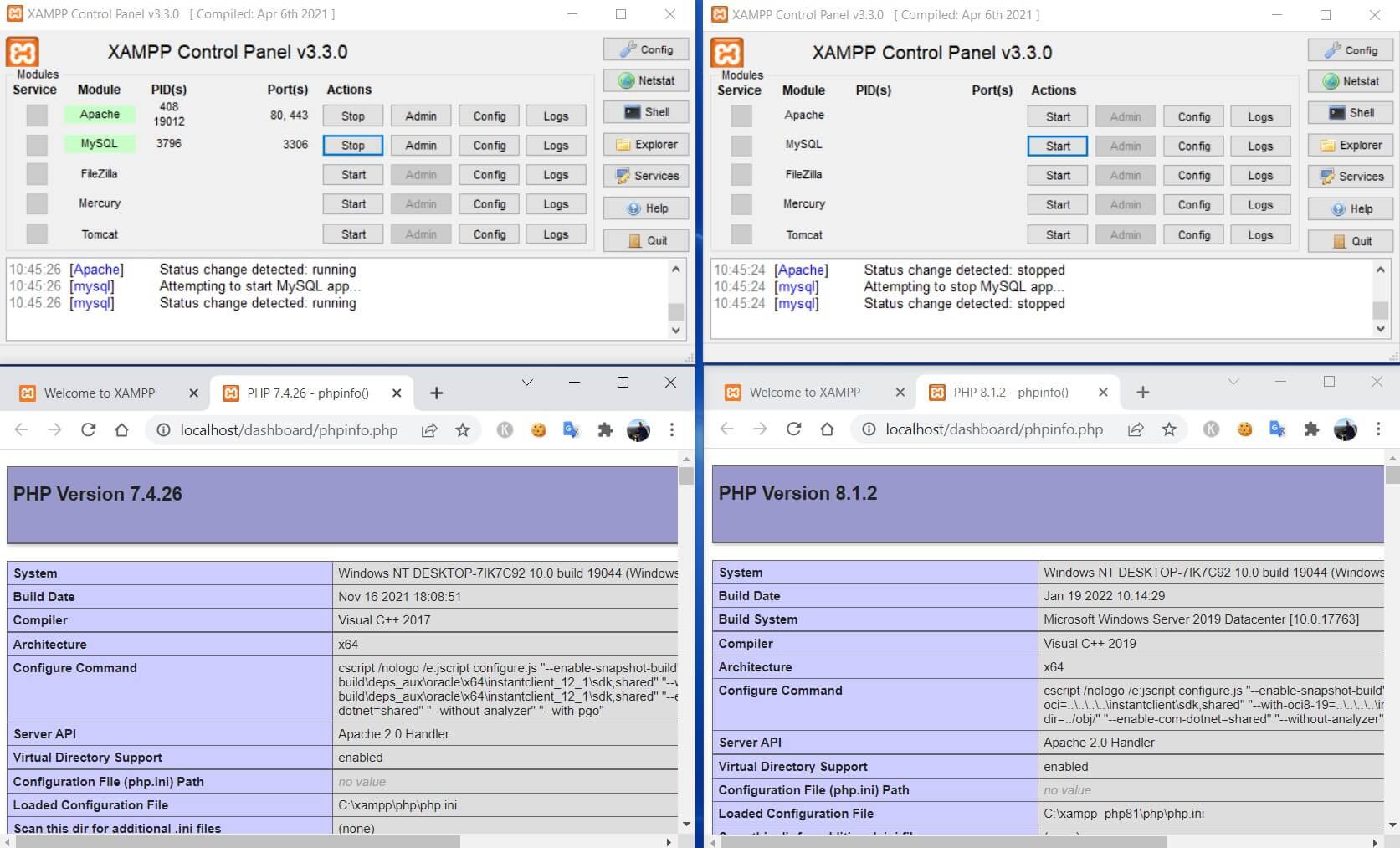Toggle Apache service checkbox in left panel
The height and width of the screenshot is (848, 1400).
[37, 115]
